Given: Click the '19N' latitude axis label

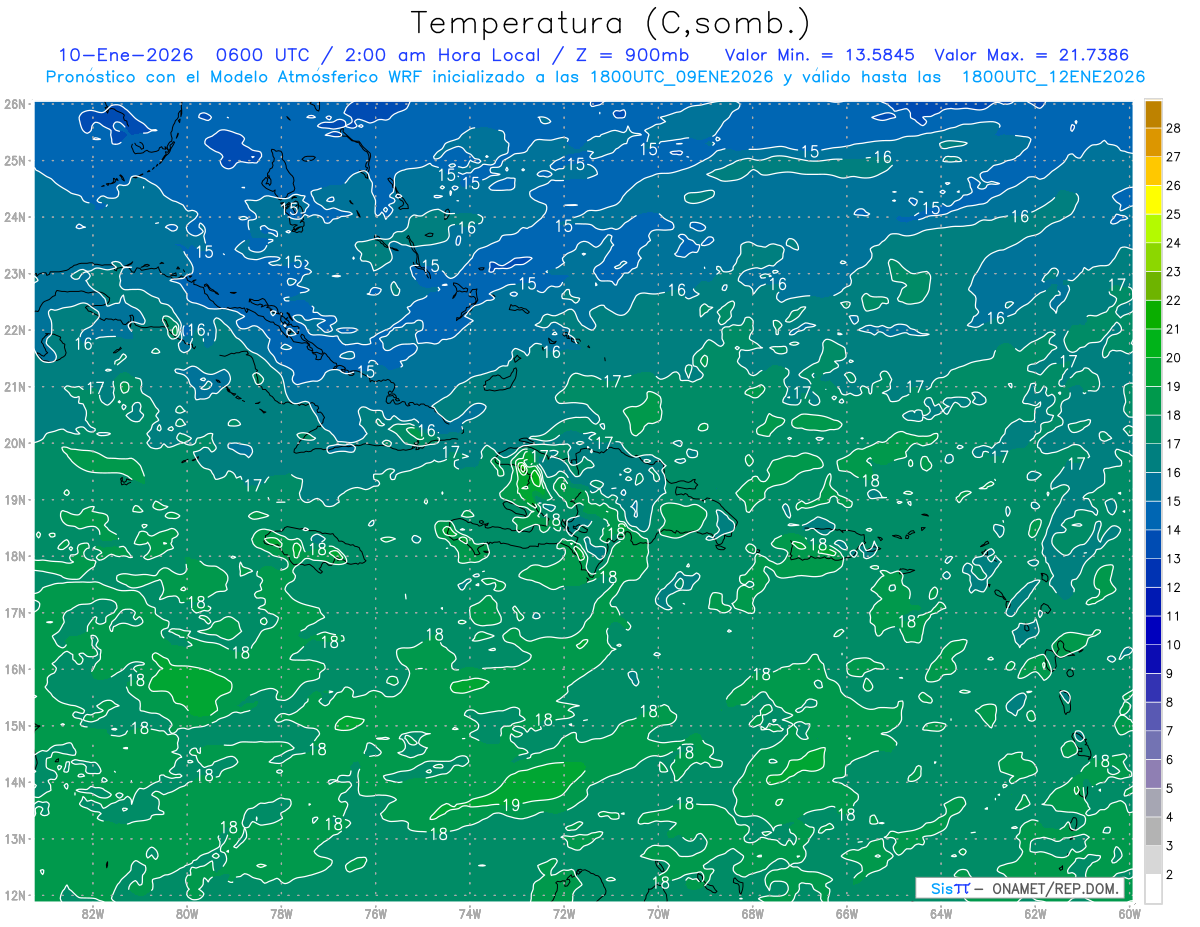Looking at the screenshot, I should pyautogui.click(x=15, y=500).
